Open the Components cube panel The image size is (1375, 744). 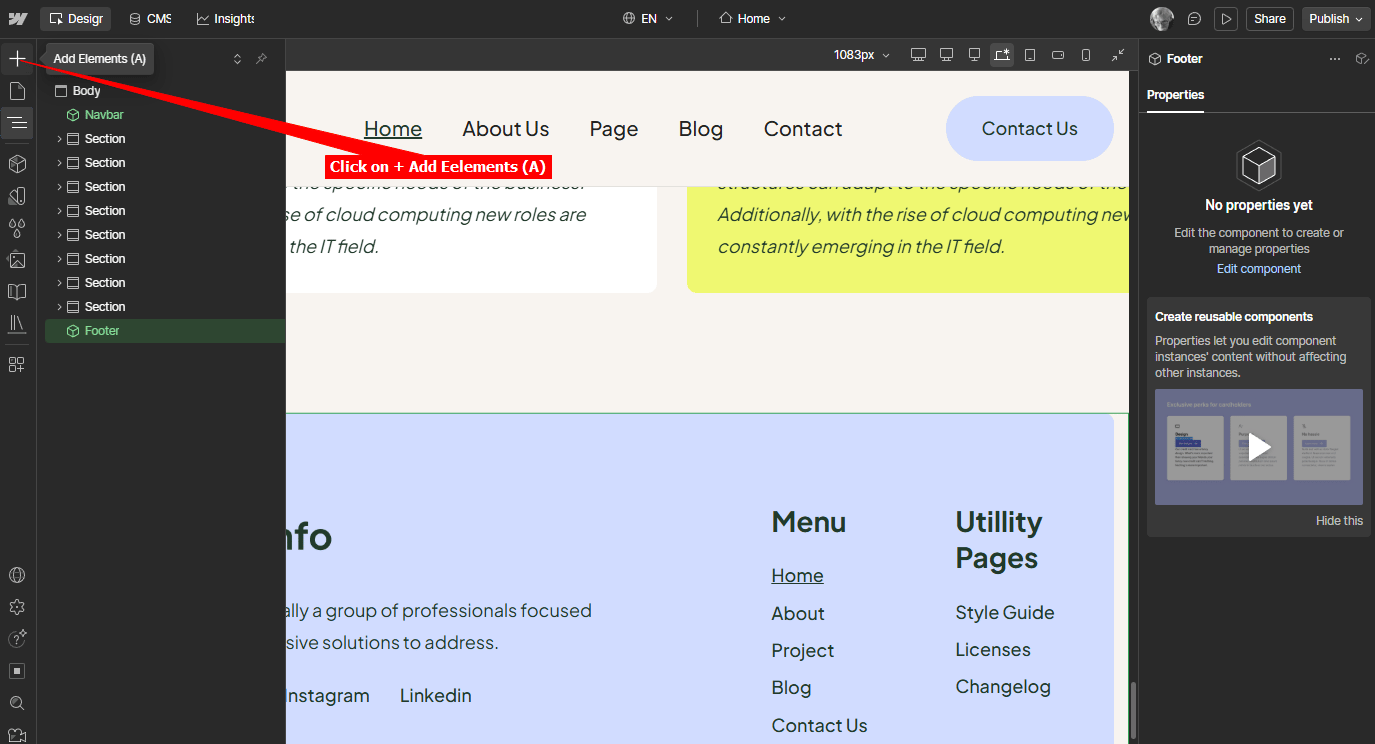point(17,163)
